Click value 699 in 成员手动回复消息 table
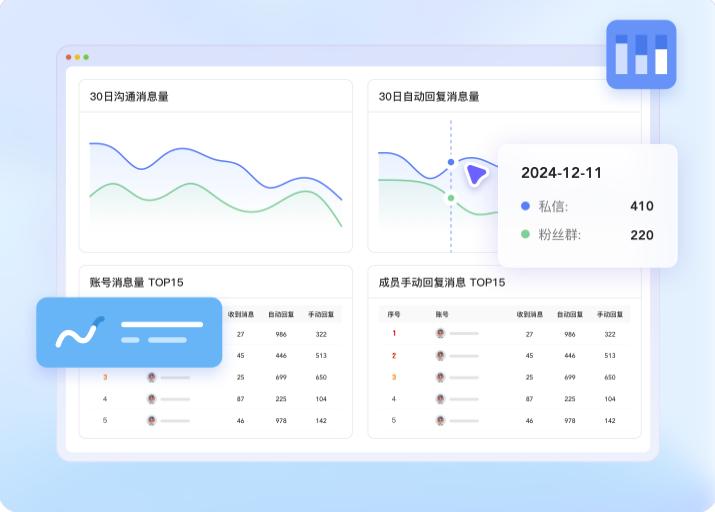Screen dimensions: 715x512 (570, 378)
